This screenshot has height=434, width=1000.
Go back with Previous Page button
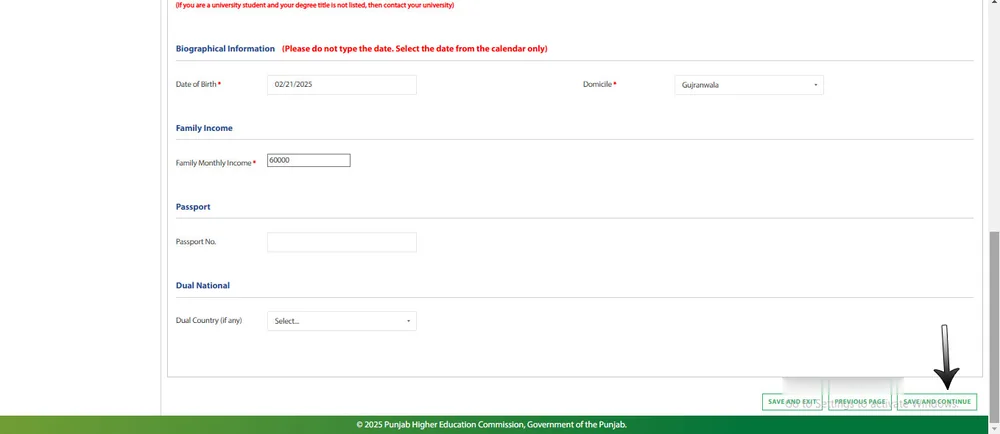tap(860, 402)
